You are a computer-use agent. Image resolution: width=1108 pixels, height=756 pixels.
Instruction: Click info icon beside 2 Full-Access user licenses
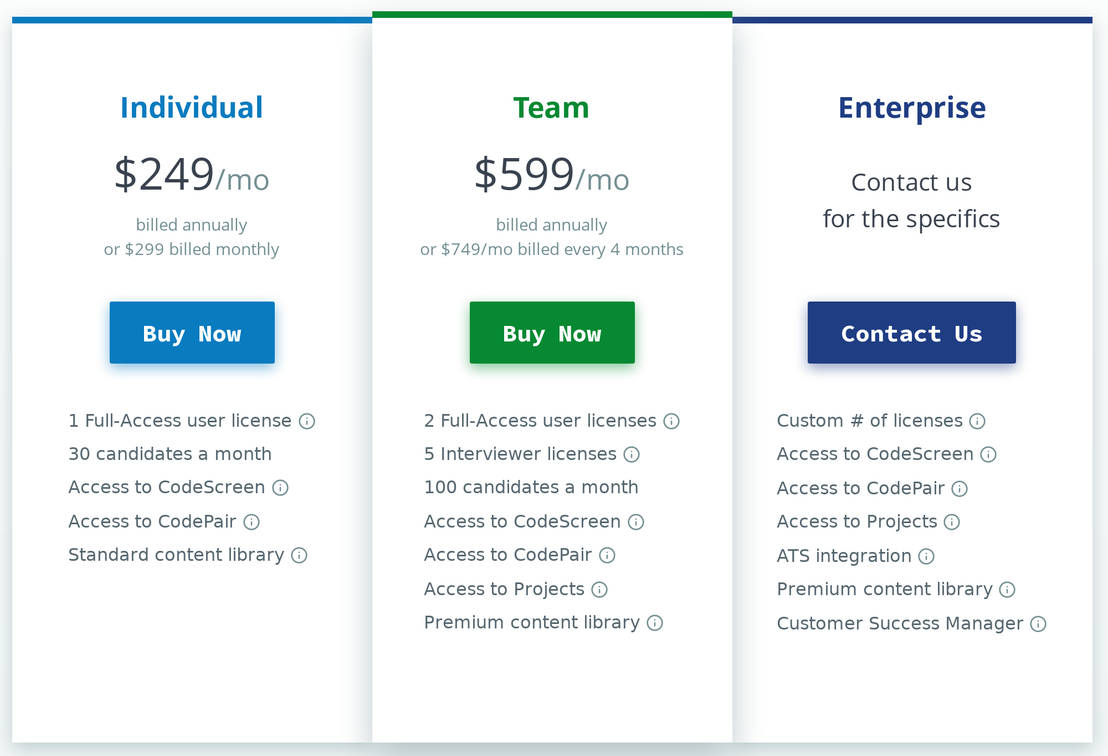pos(672,421)
